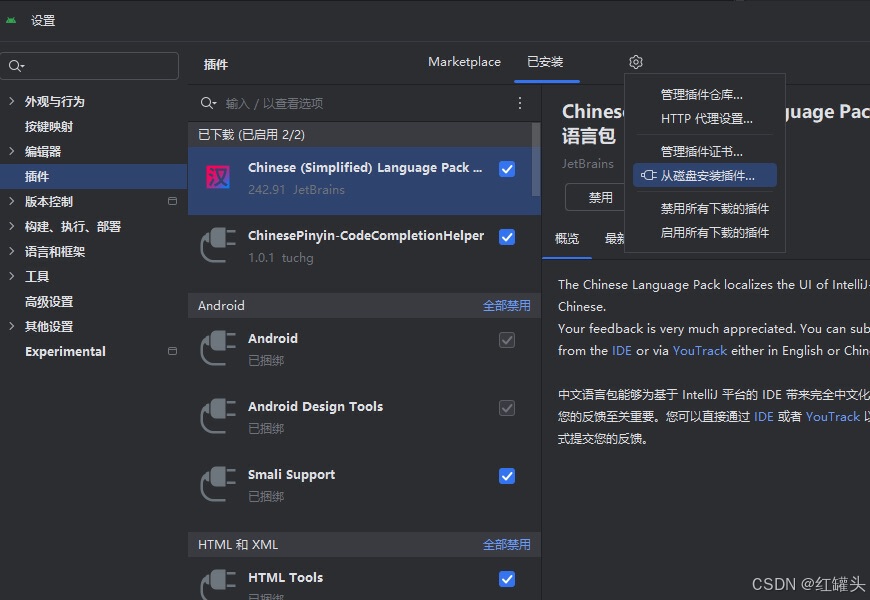Toggle the Android Design Tools checkbox

click(507, 408)
